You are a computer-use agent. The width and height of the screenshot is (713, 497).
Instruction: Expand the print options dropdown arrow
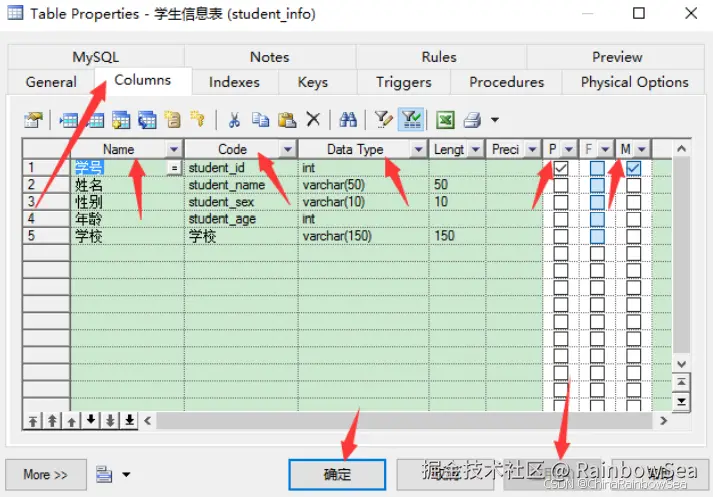click(495, 120)
